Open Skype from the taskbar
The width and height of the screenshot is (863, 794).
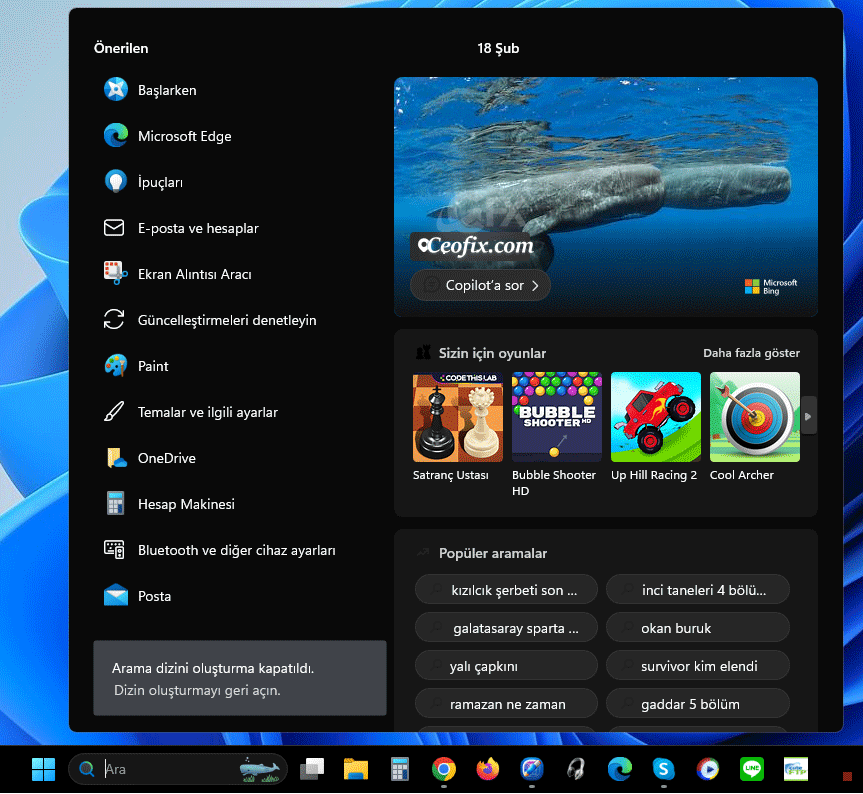(x=664, y=769)
